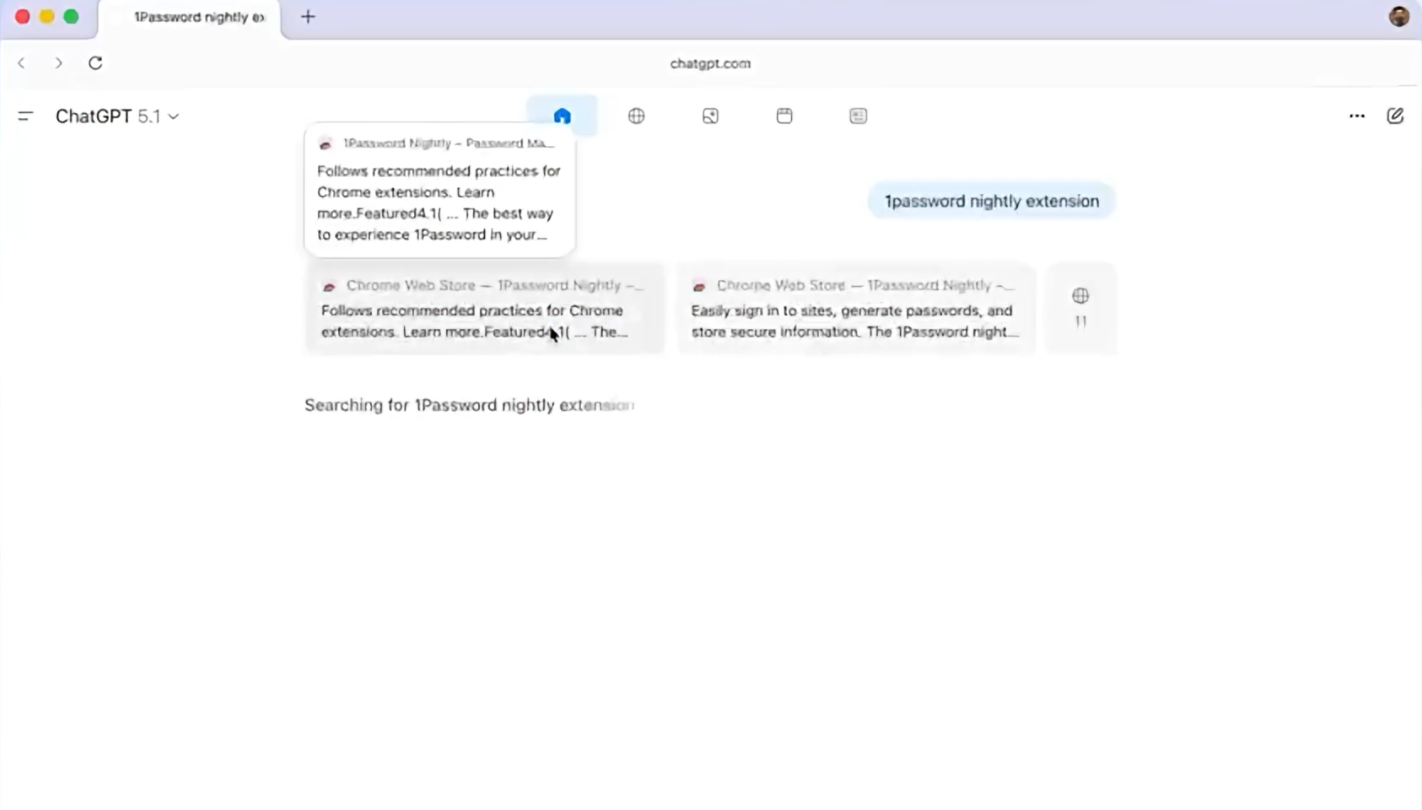The height and width of the screenshot is (810, 1422).
Task: Click the "1password nightly extension" message bubble
Action: (991, 201)
